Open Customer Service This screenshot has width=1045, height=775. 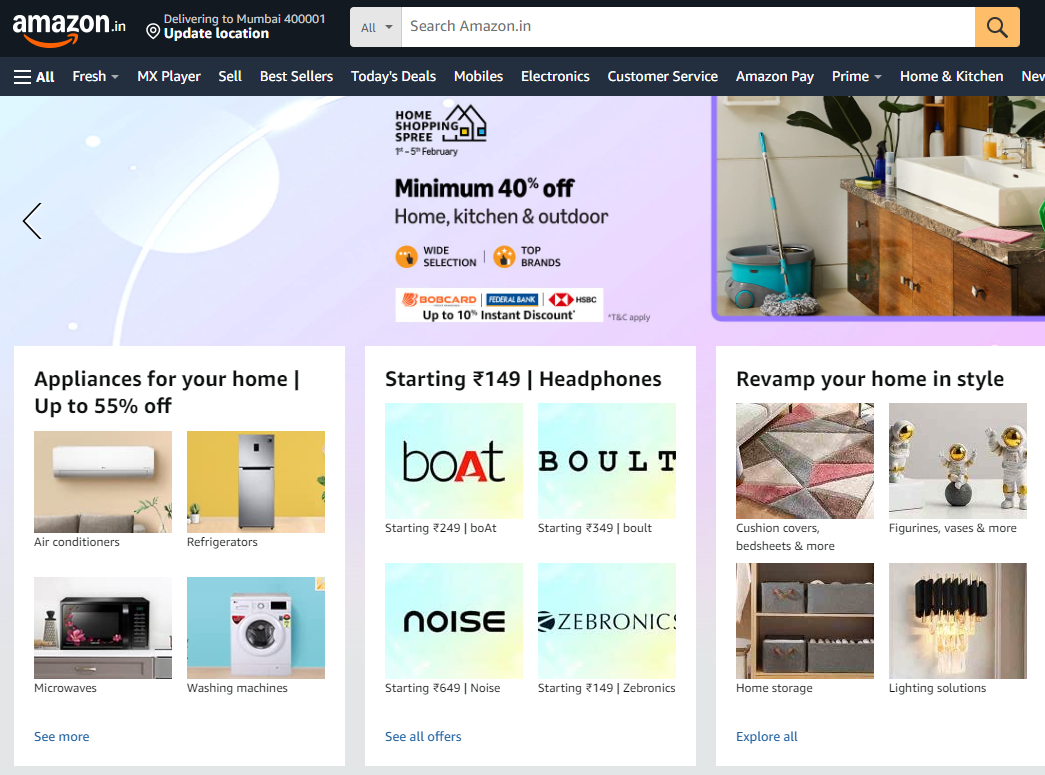[x=662, y=77]
